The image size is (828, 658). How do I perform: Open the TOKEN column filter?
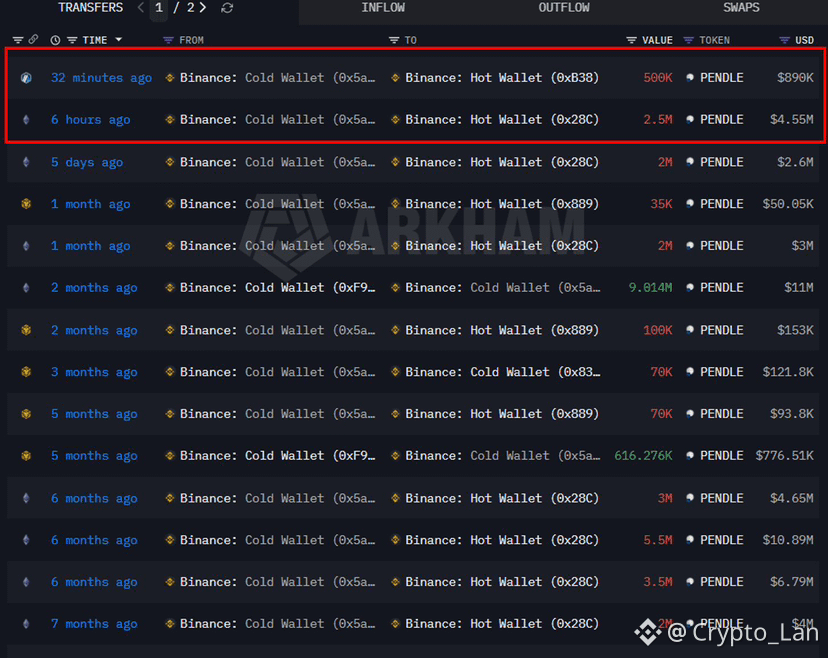(x=688, y=40)
